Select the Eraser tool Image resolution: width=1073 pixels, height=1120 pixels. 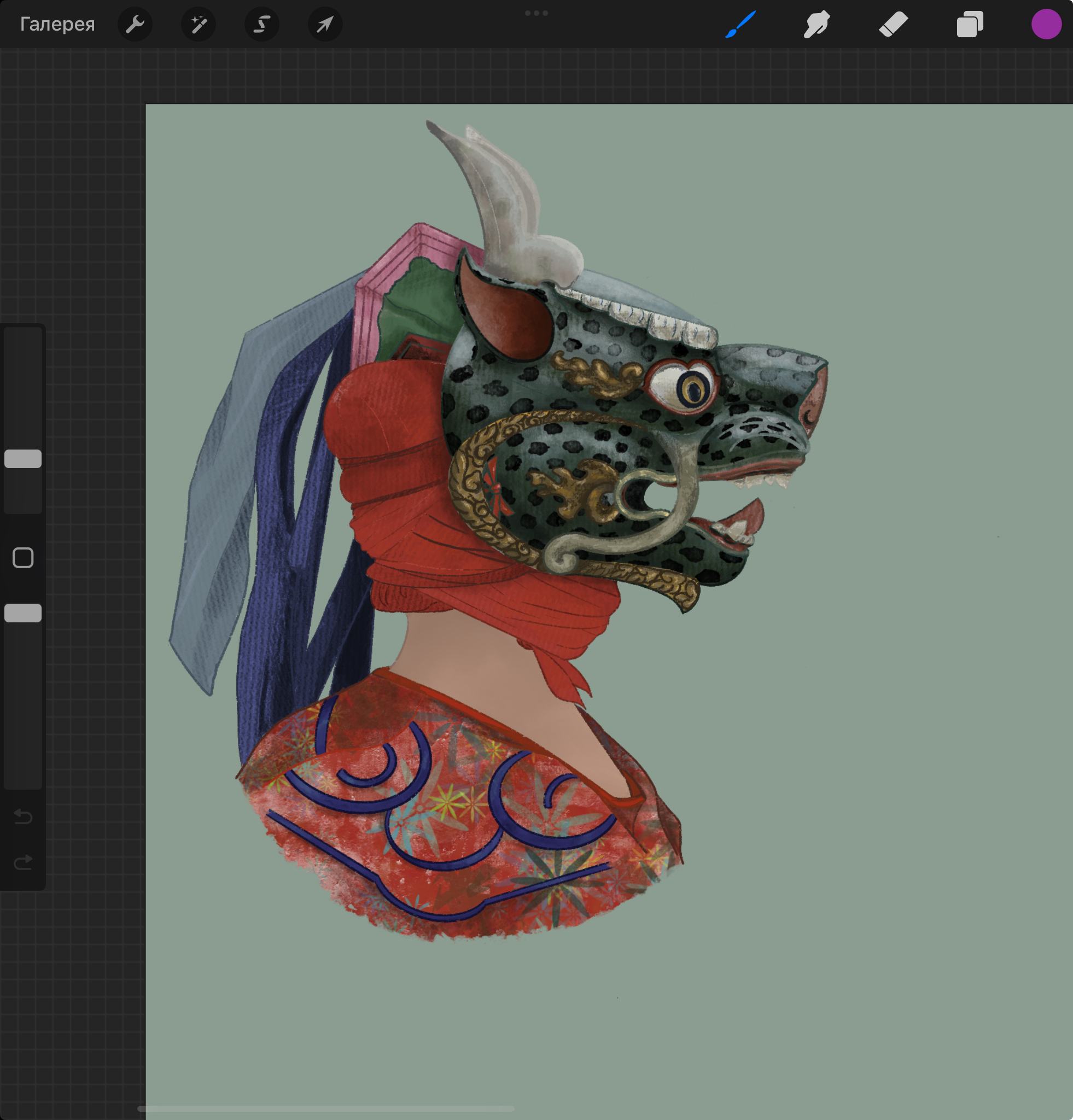click(x=893, y=24)
